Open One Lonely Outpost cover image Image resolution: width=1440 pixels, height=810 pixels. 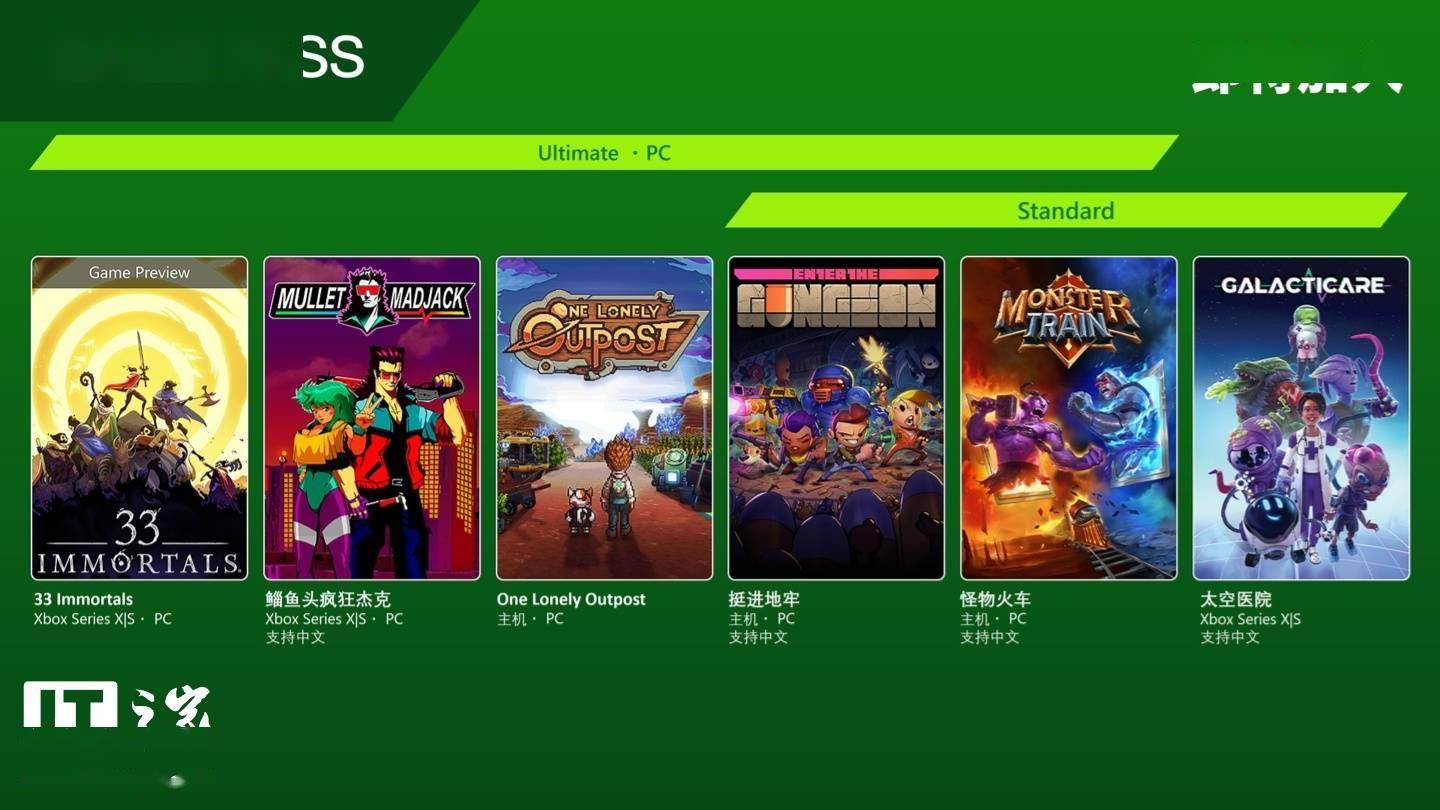coord(604,418)
